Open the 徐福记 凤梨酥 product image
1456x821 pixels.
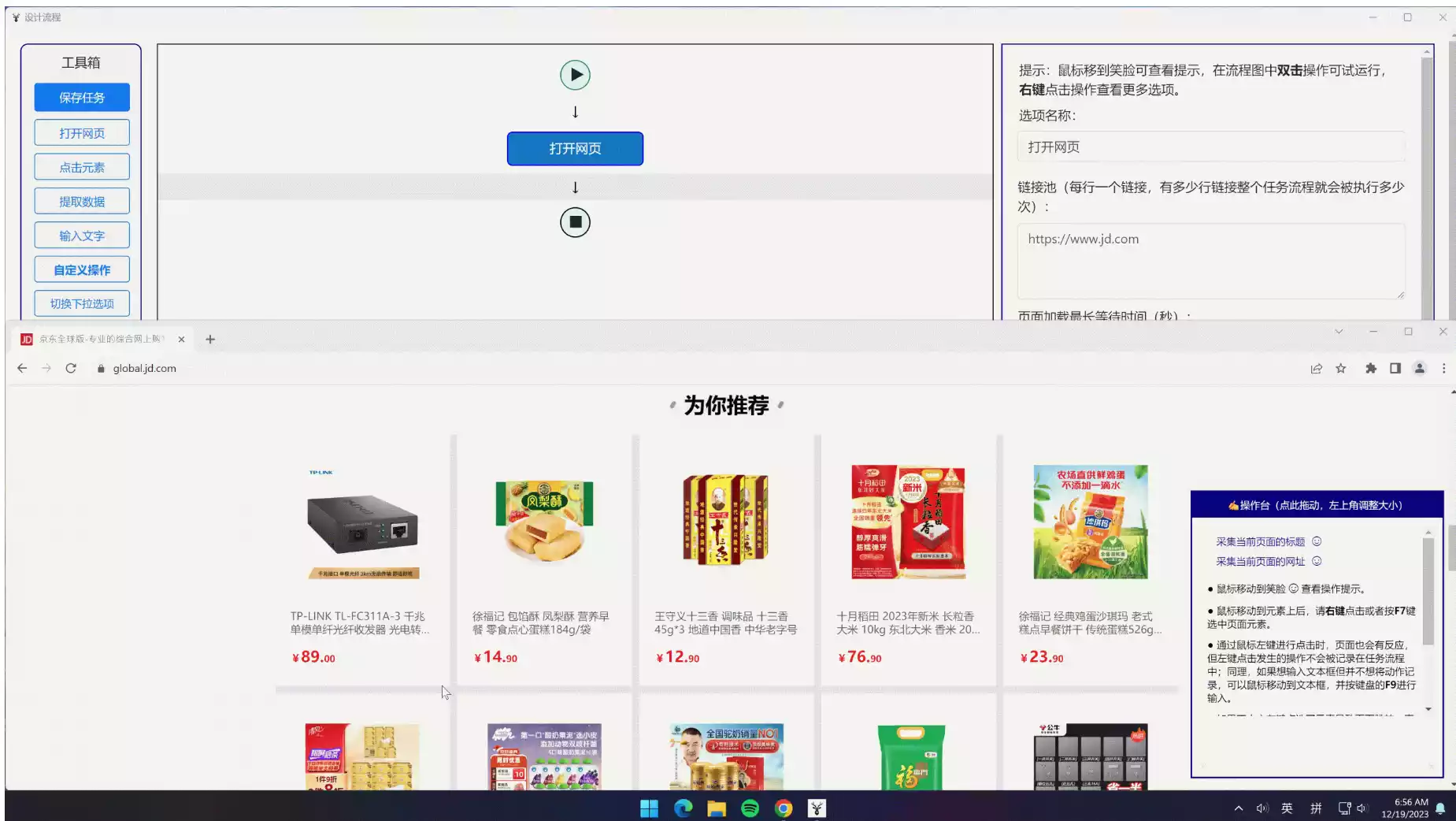click(544, 522)
